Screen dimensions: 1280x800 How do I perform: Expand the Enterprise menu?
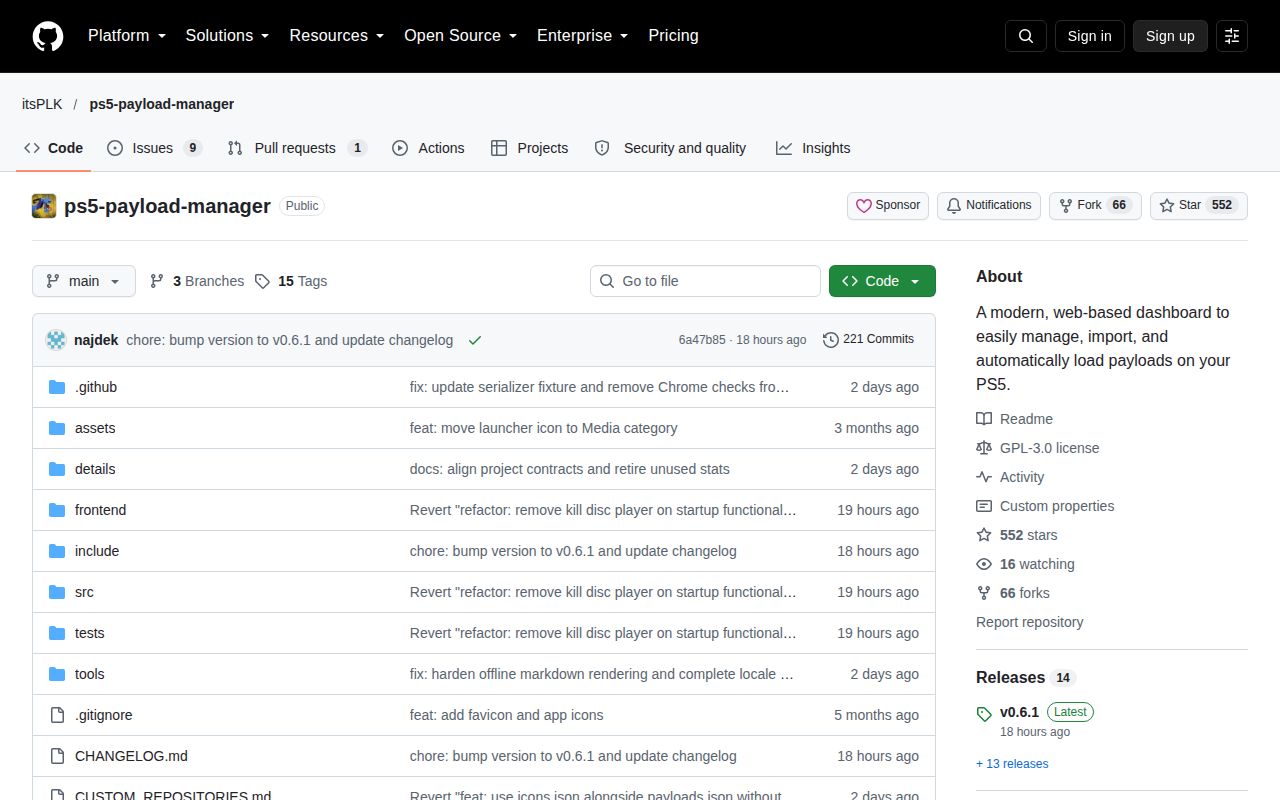click(x=582, y=35)
